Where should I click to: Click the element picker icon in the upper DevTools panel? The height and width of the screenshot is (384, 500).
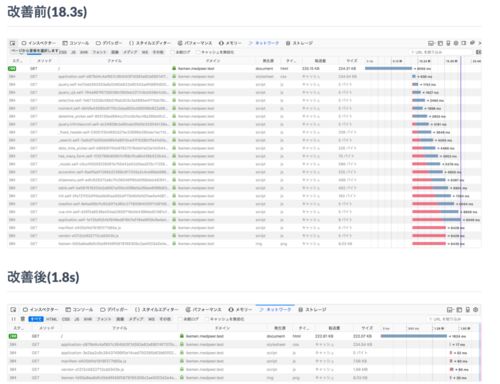coord(12,43)
